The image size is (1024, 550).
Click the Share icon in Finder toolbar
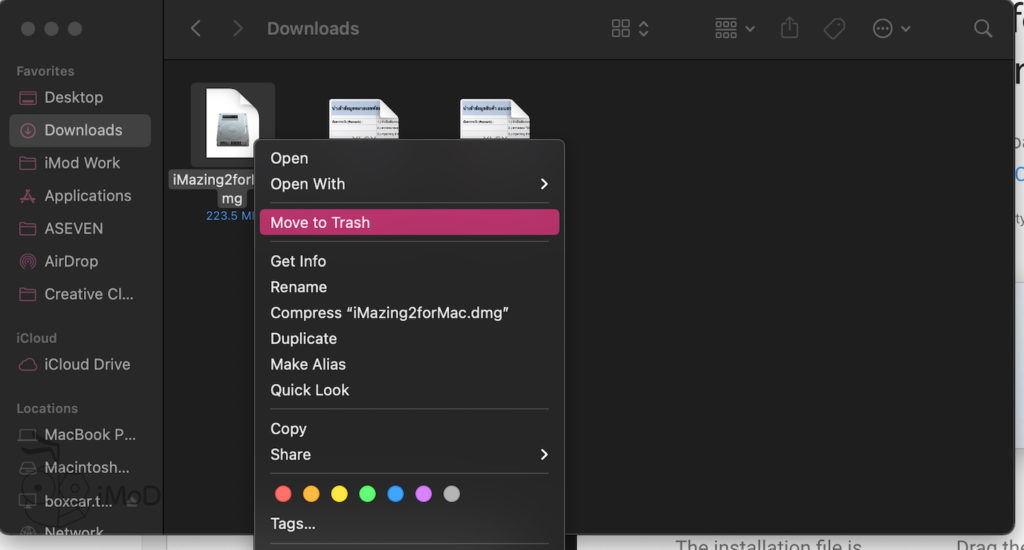point(790,29)
